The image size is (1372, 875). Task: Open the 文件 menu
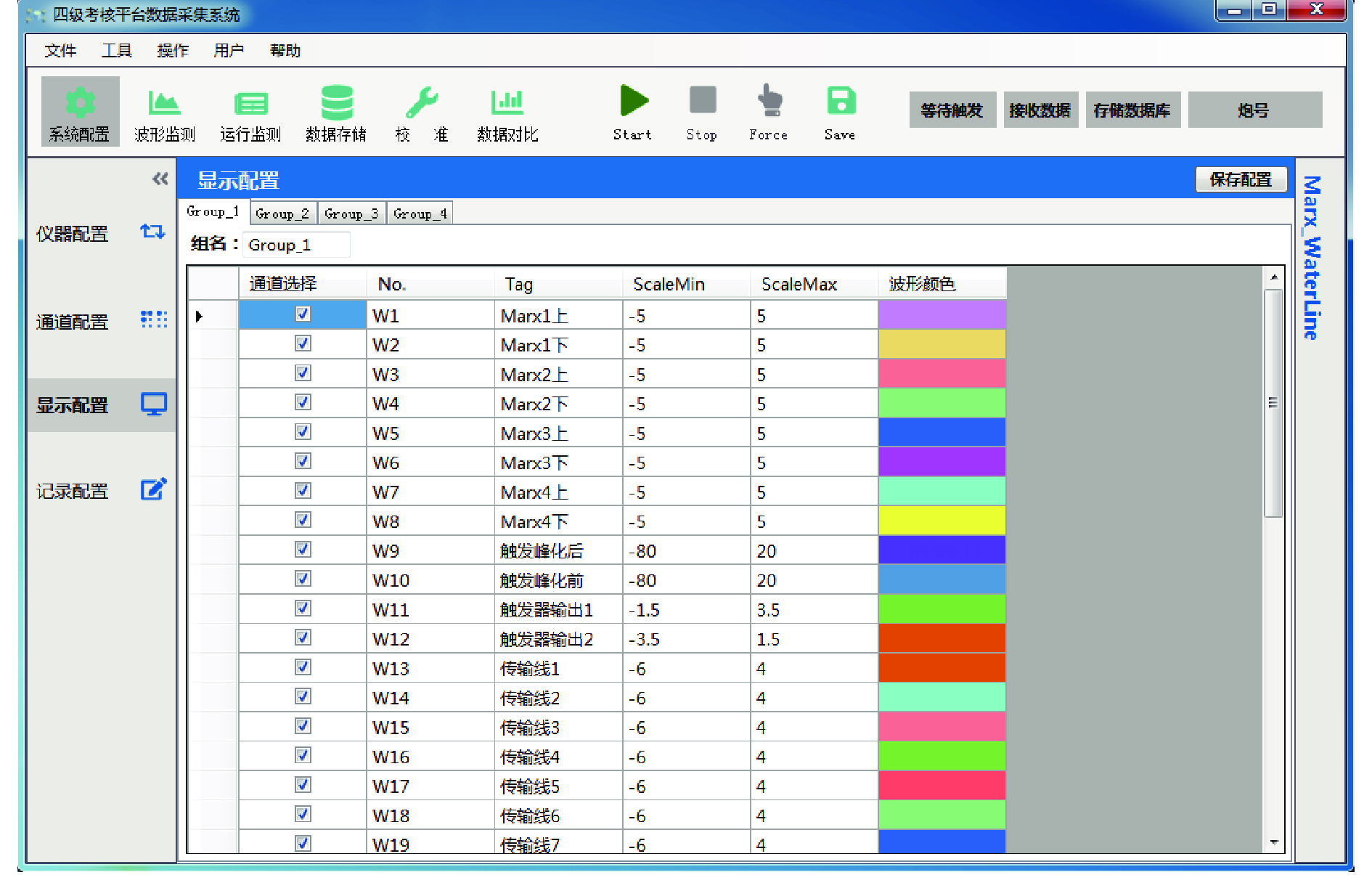tap(60, 51)
